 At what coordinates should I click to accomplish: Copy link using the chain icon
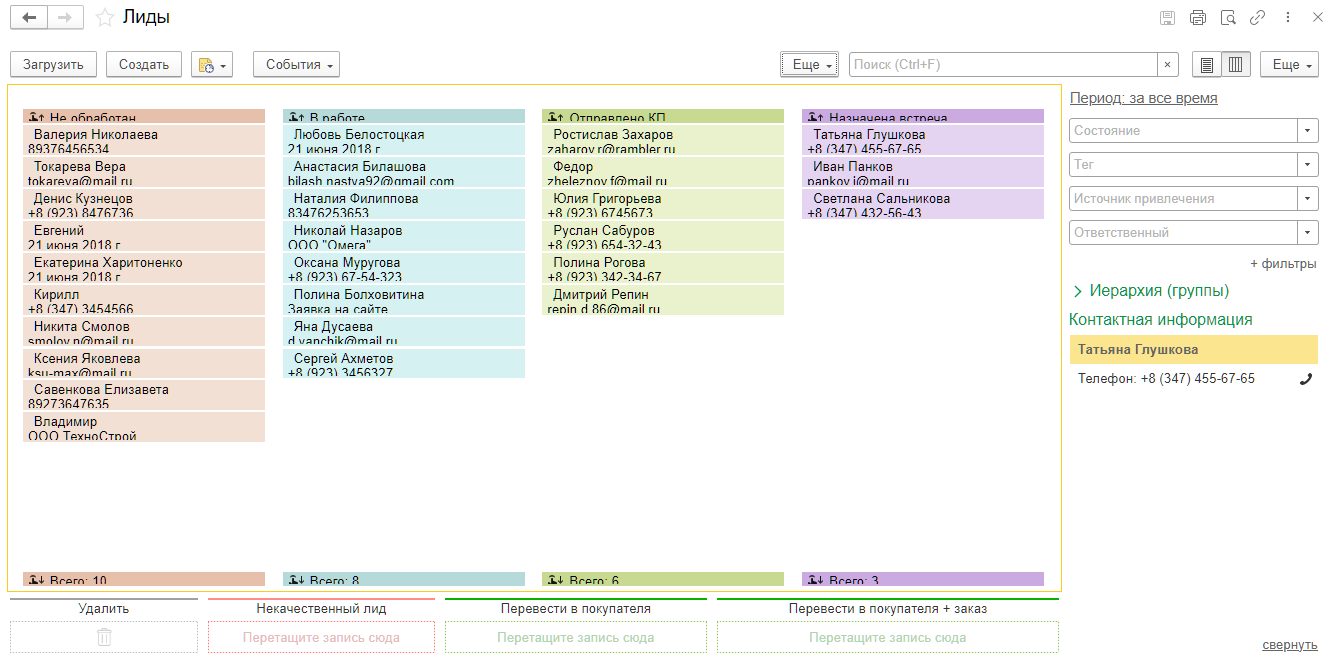coord(1258,17)
